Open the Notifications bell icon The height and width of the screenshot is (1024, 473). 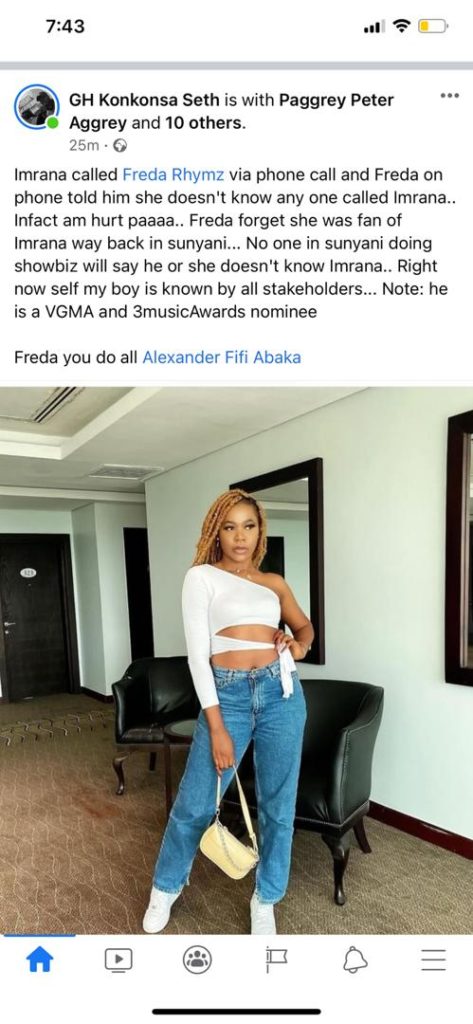coord(355,959)
